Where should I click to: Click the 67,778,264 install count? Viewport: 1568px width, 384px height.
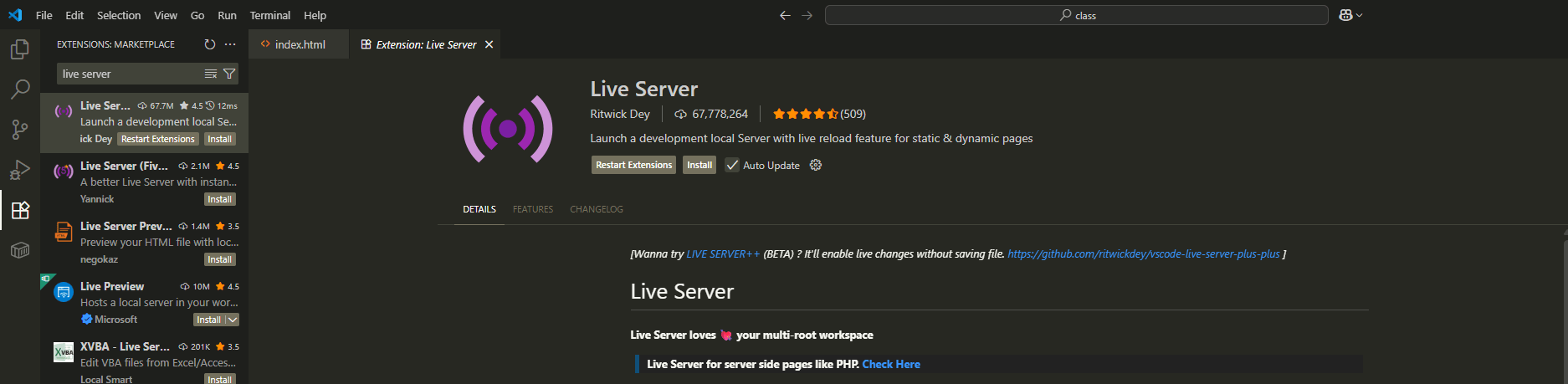712,114
